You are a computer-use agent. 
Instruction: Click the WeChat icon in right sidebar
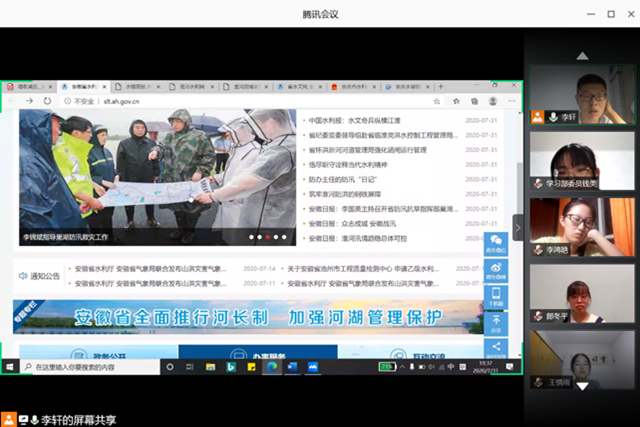[497, 243]
